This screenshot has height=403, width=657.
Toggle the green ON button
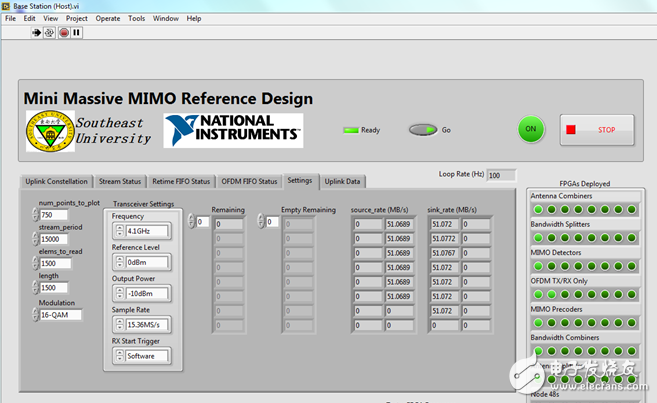click(531, 129)
